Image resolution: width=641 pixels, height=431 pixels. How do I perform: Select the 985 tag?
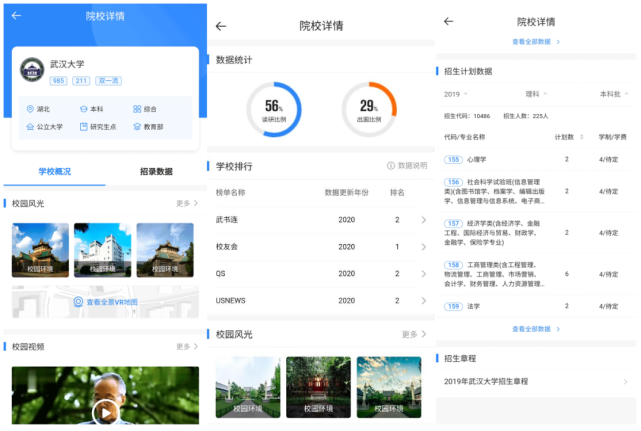(x=58, y=81)
